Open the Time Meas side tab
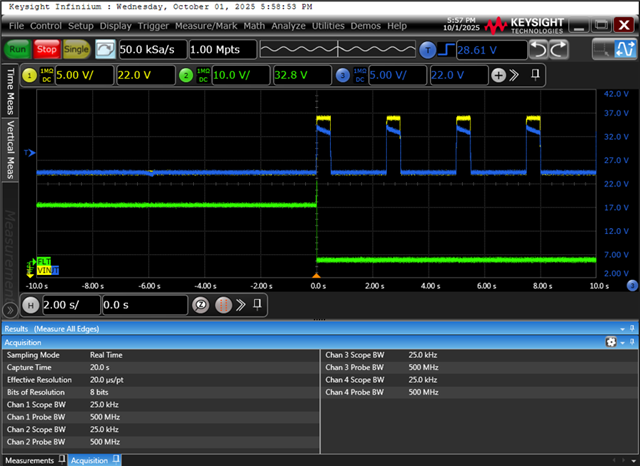 click(10, 91)
